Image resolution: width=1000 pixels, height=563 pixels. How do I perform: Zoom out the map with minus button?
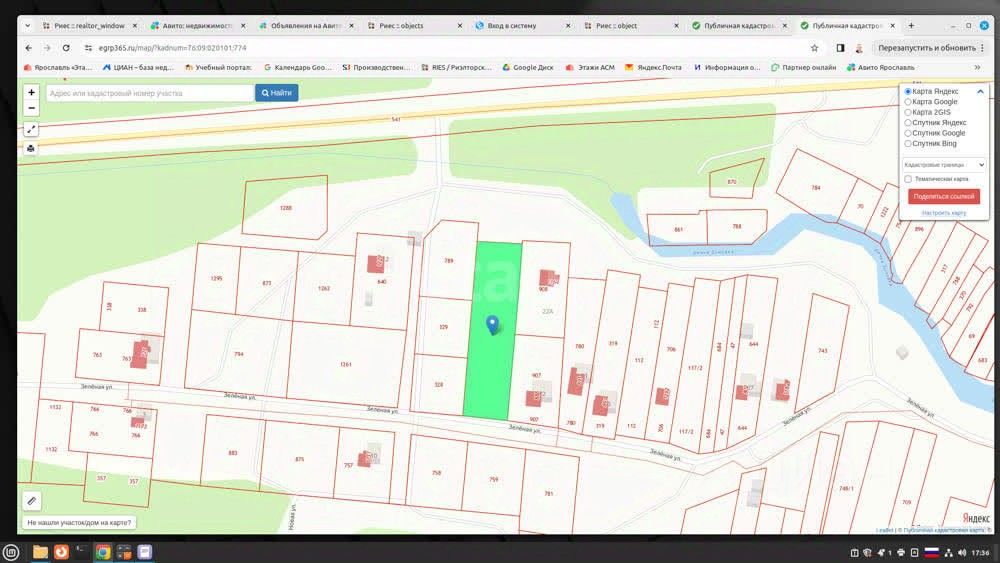[x=31, y=108]
